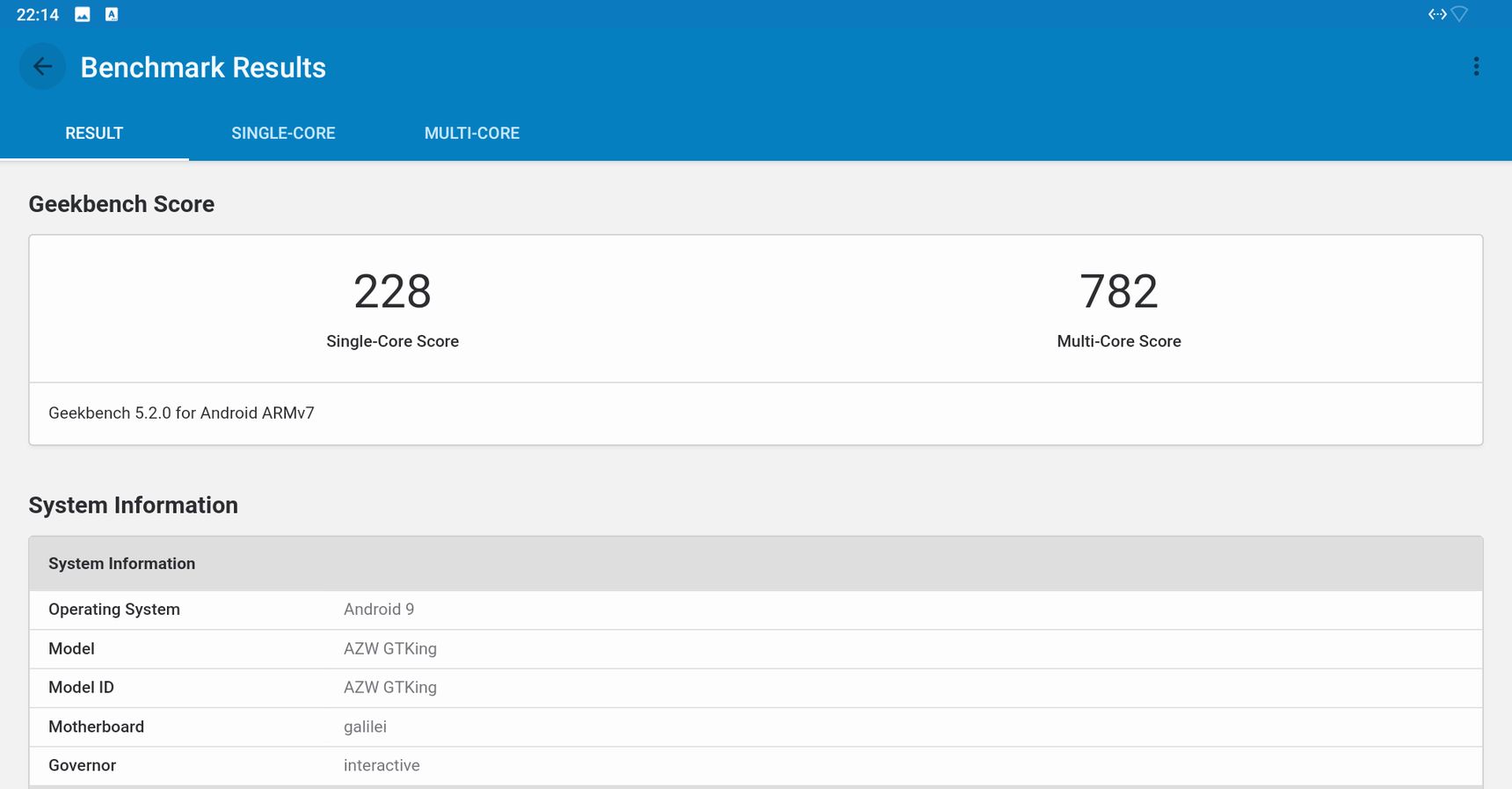
Task: Tap the Wi-Fi signal status icon
Action: click(1459, 14)
